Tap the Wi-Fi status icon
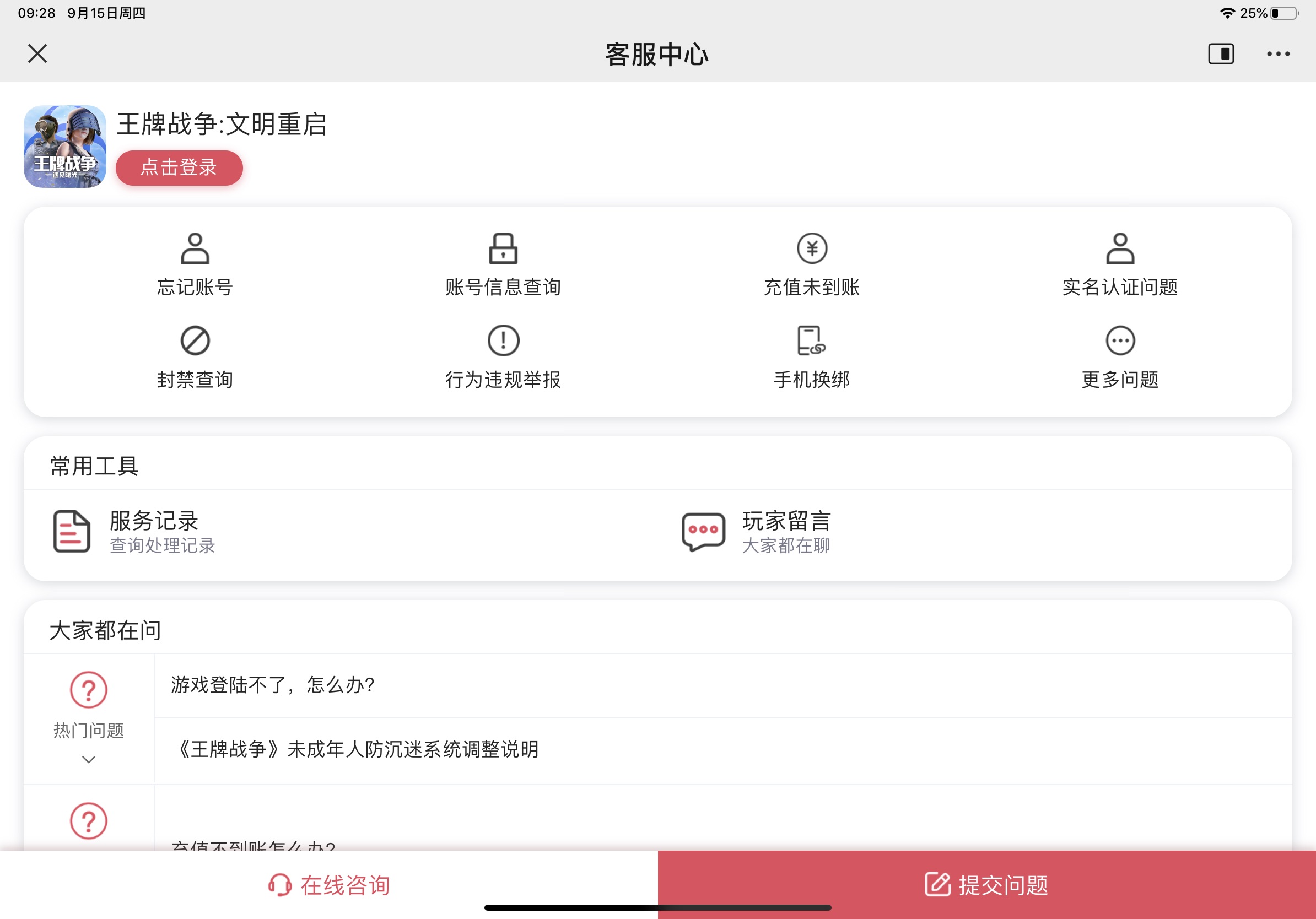The width and height of the screenshot is (1316, 919). coord(1227,13)
